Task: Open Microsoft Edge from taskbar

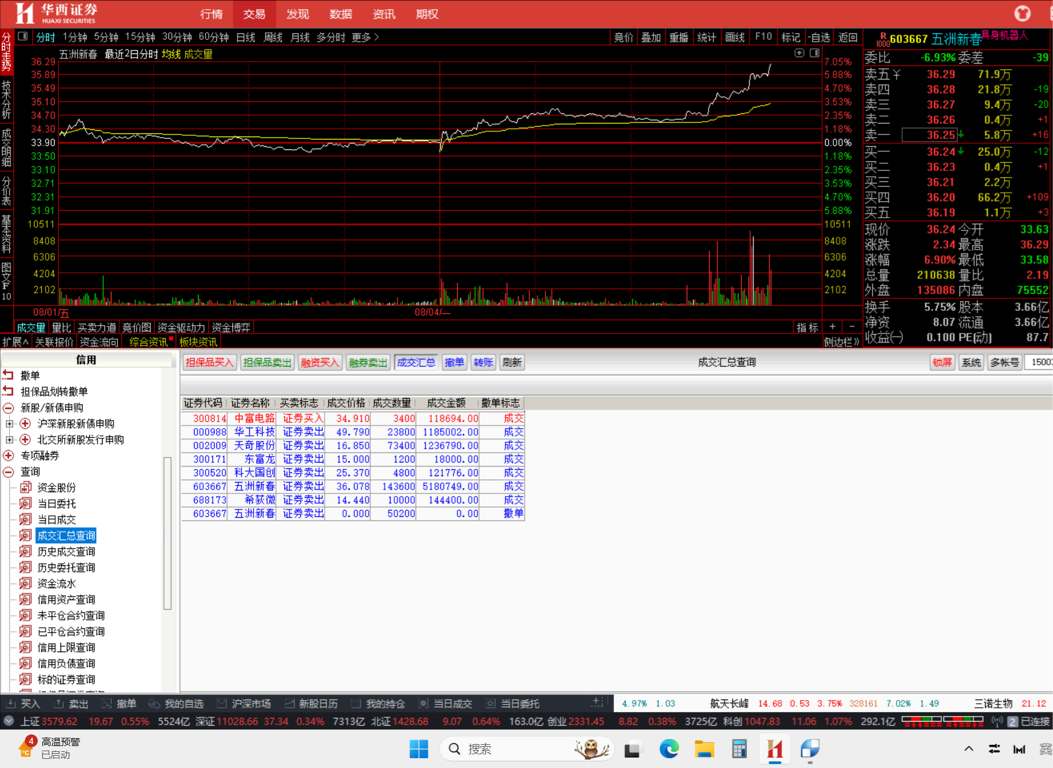Action: click(669, 749)
